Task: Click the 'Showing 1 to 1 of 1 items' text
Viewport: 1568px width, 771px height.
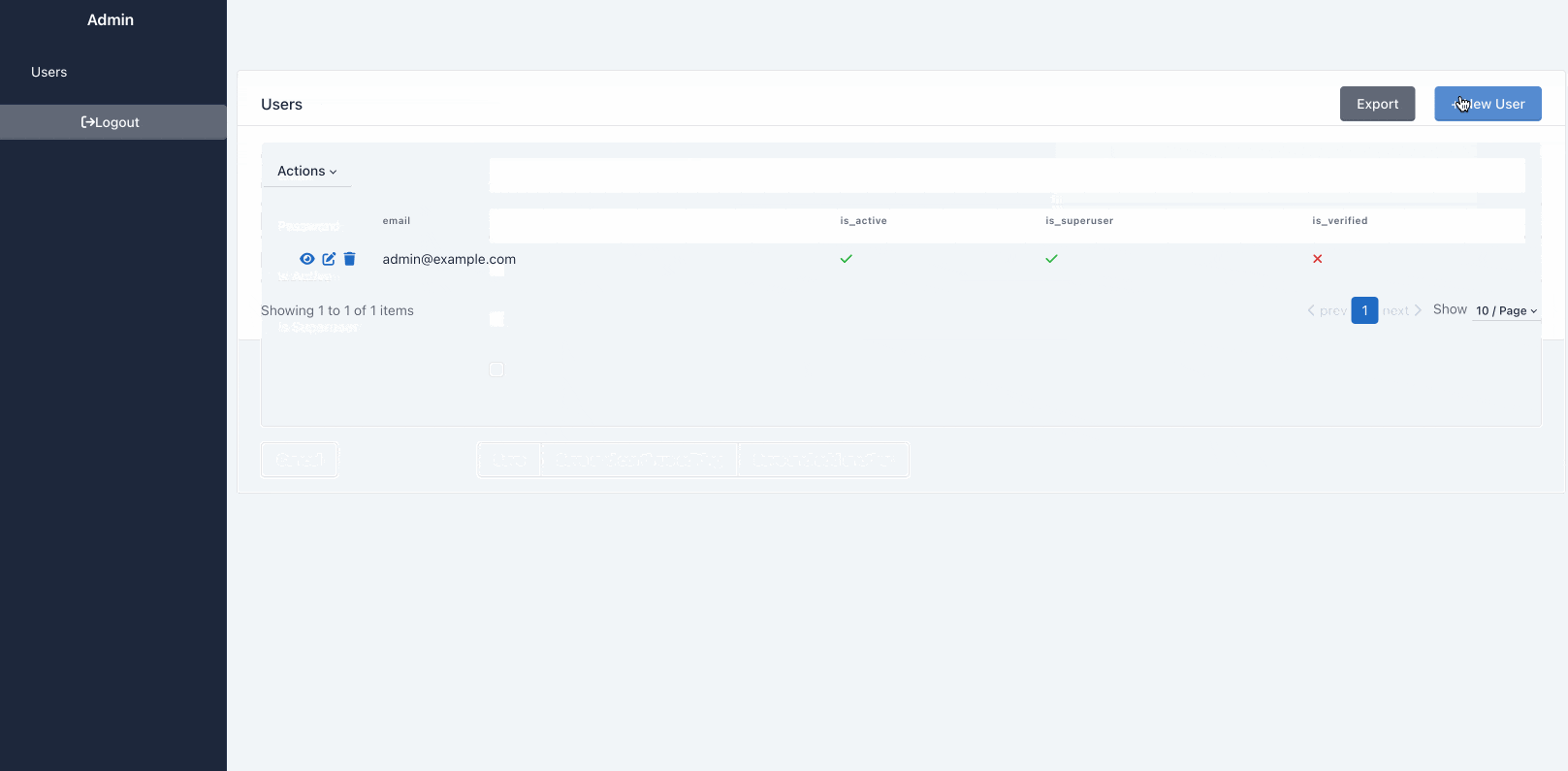Action: point(337,310)
